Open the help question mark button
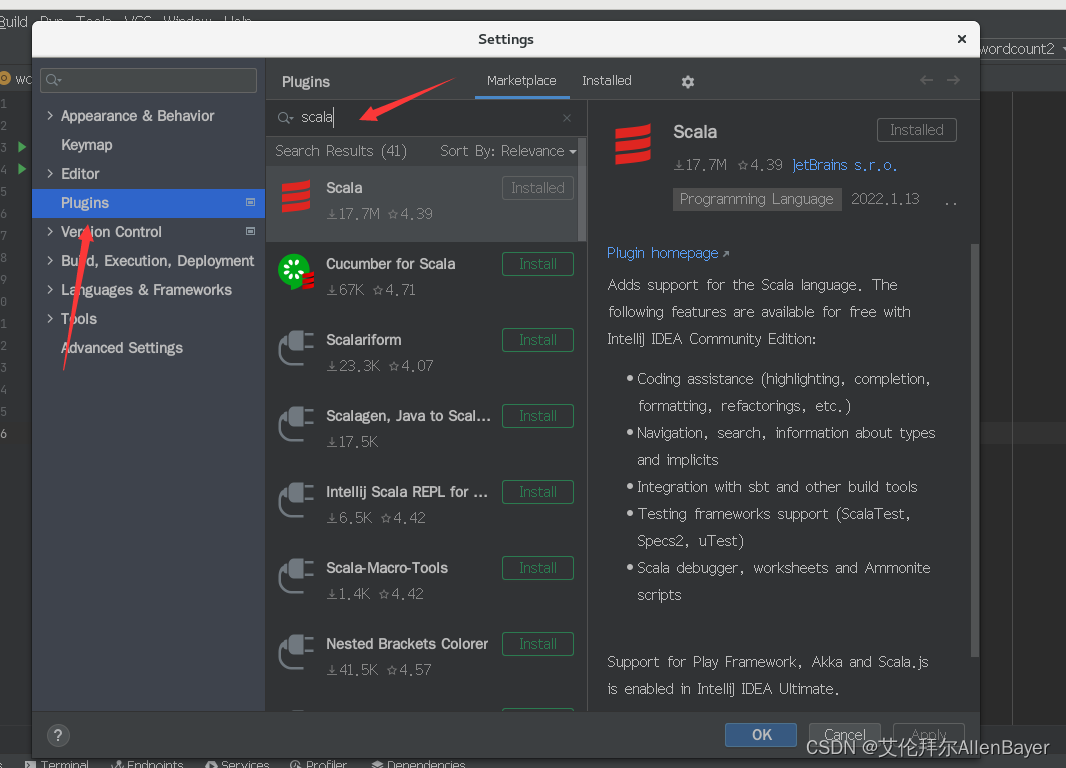This screenshot has width=1066, height=768. (x=58, y=735)
